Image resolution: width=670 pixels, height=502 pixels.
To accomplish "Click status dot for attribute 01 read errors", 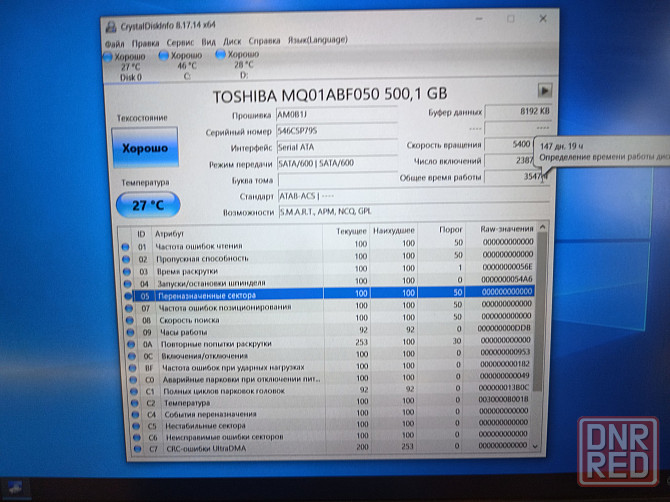I will [125, 246].
